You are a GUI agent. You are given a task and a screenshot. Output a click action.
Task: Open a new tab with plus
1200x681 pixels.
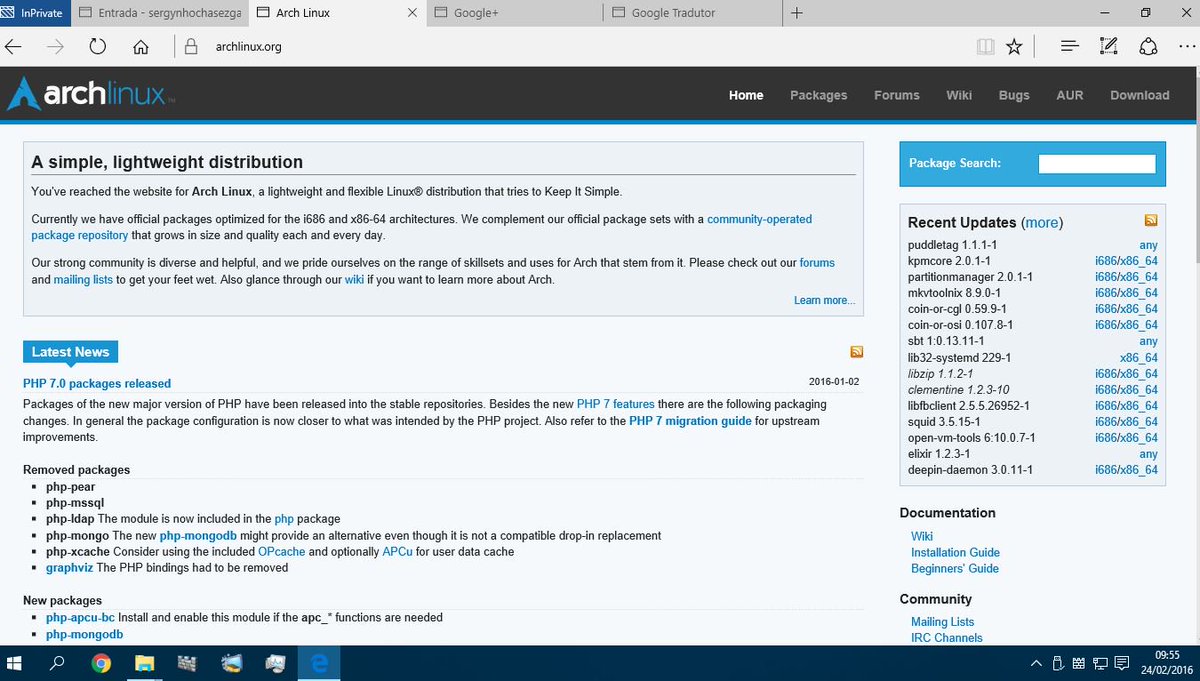pos(796,13)
